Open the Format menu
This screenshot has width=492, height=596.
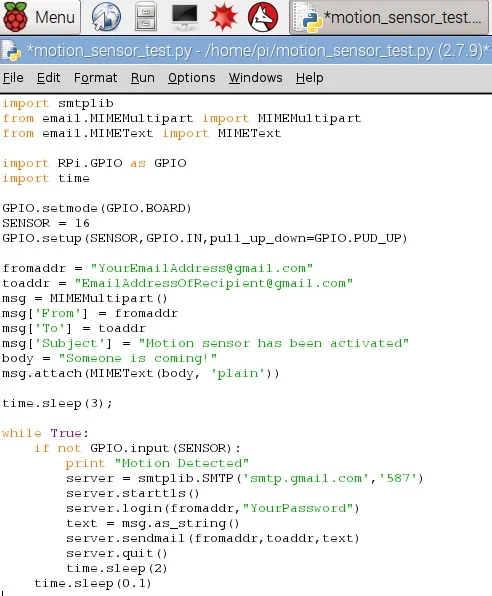coord(95,78)
